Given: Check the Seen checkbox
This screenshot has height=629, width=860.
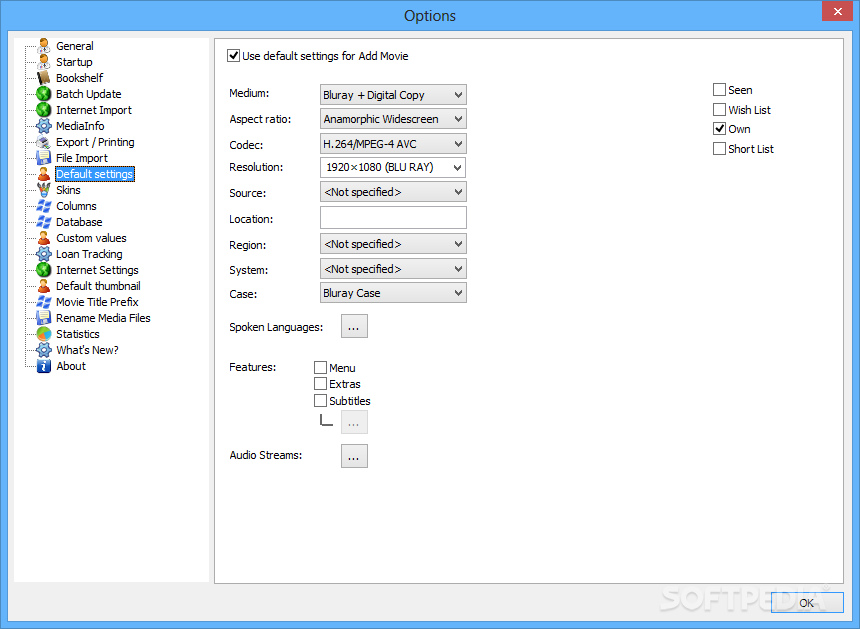Looking at the screenshot, I should (x=719, y=89).
